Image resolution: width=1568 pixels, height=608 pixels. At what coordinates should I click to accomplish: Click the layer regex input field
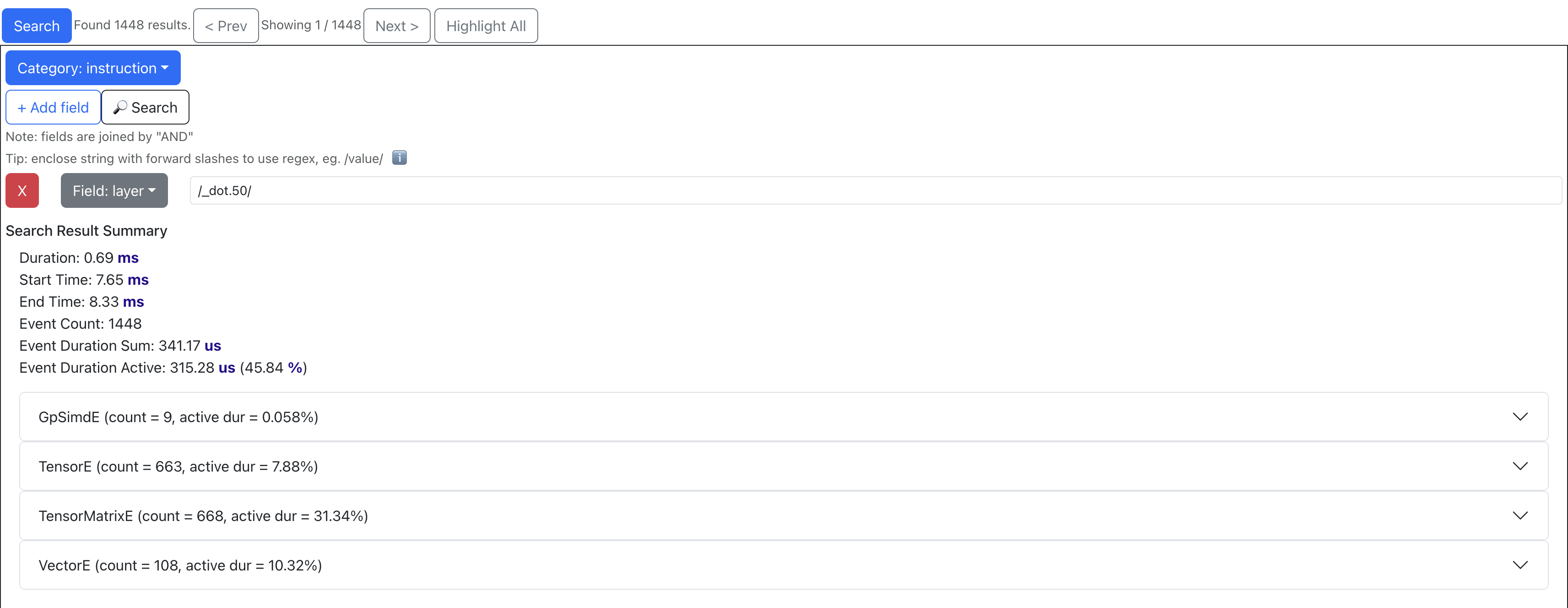pos(875,190)
